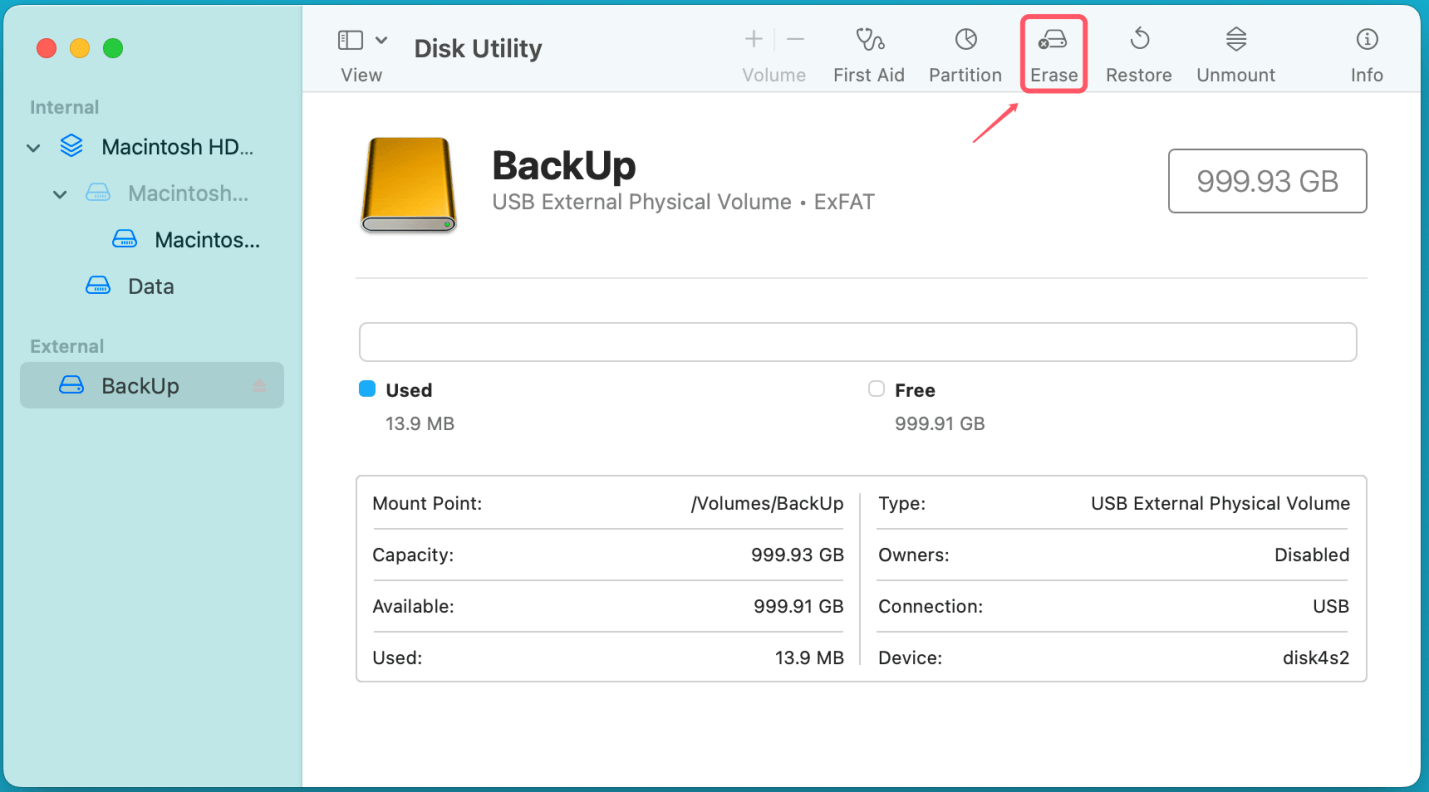Click the View toolbar icon
Screen dimensions: 1429x792
pyautogui.click(x=349, y=40)
